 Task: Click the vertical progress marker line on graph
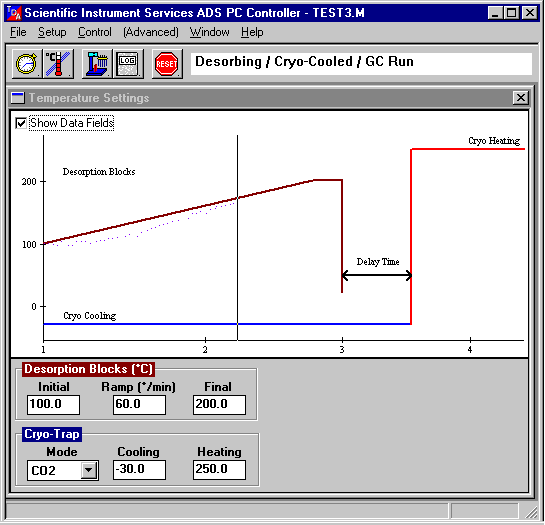pos(237,237)
